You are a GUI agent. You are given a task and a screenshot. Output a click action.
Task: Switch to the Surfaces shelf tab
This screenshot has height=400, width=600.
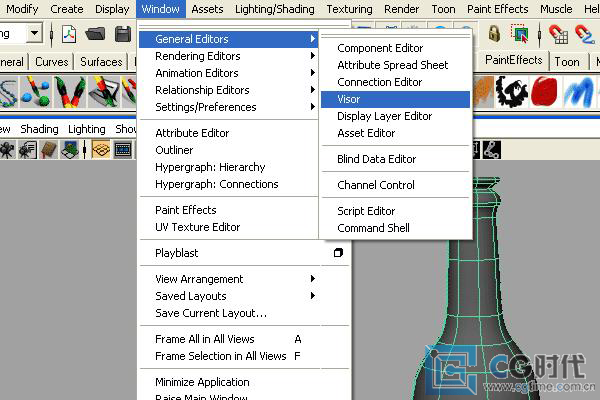[101, 62]
